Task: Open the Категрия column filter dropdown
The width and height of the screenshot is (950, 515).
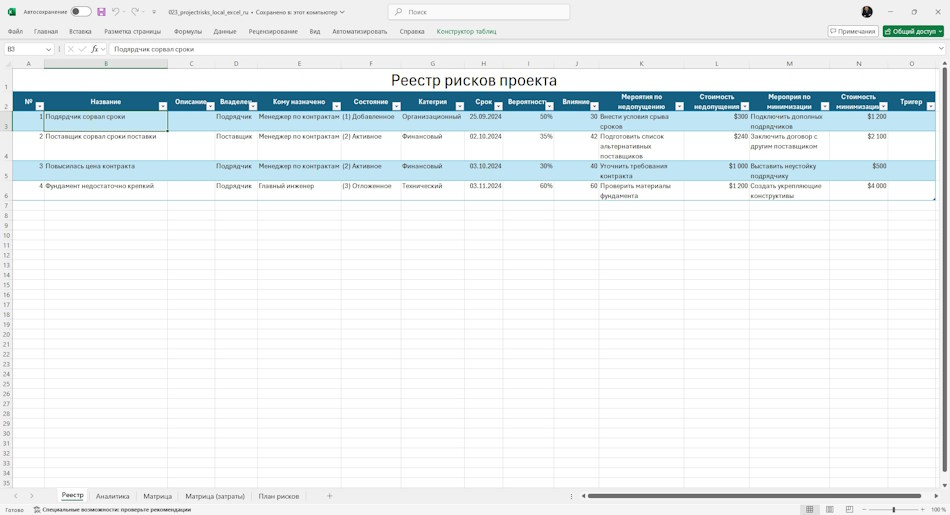Action: coord(460,106)
